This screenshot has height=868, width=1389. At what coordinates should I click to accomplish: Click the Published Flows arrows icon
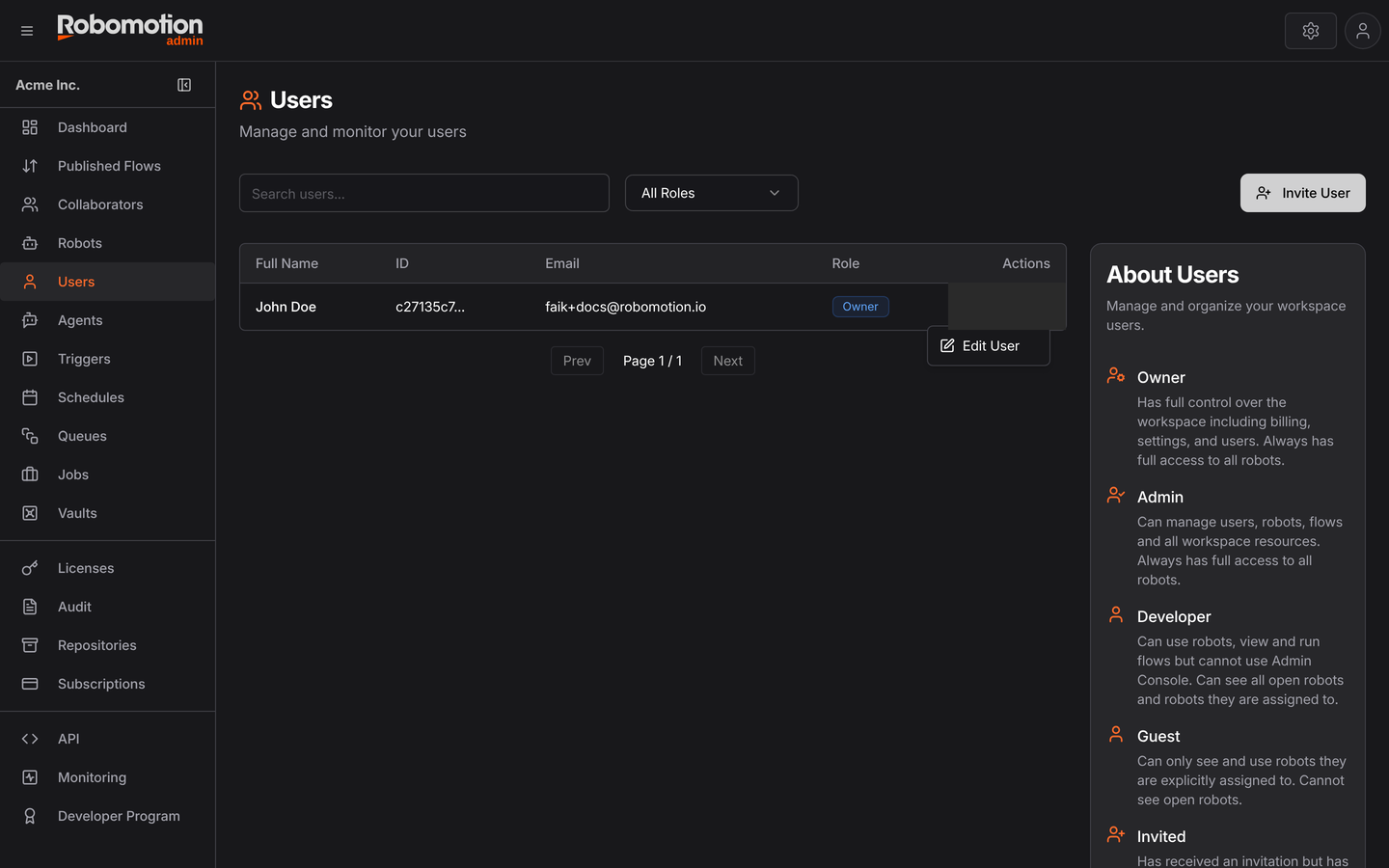(x=30, y=166)
